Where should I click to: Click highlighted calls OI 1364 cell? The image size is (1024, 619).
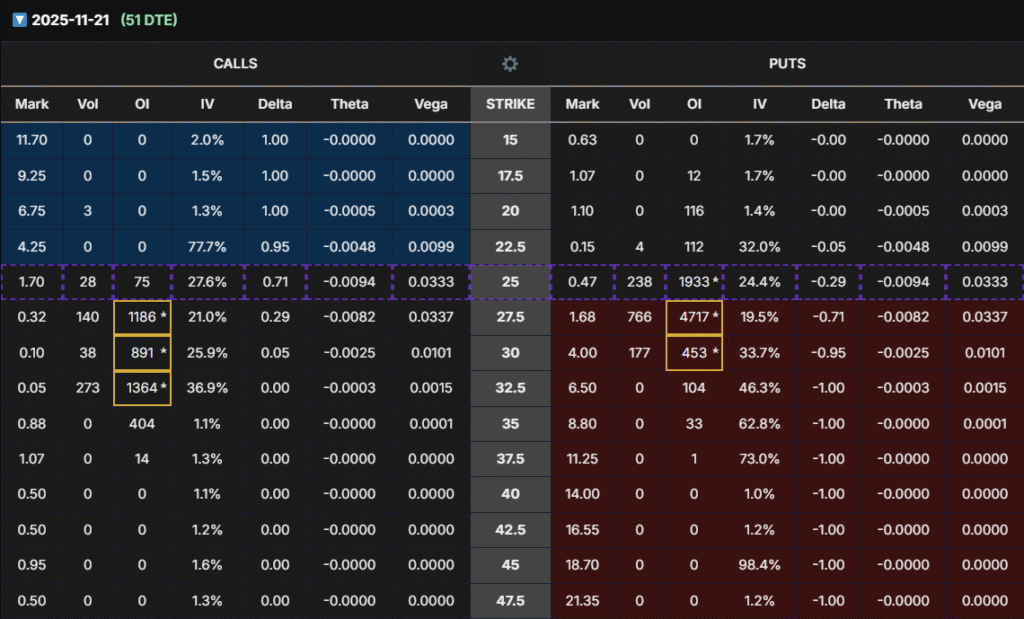[x=142, y=387]
